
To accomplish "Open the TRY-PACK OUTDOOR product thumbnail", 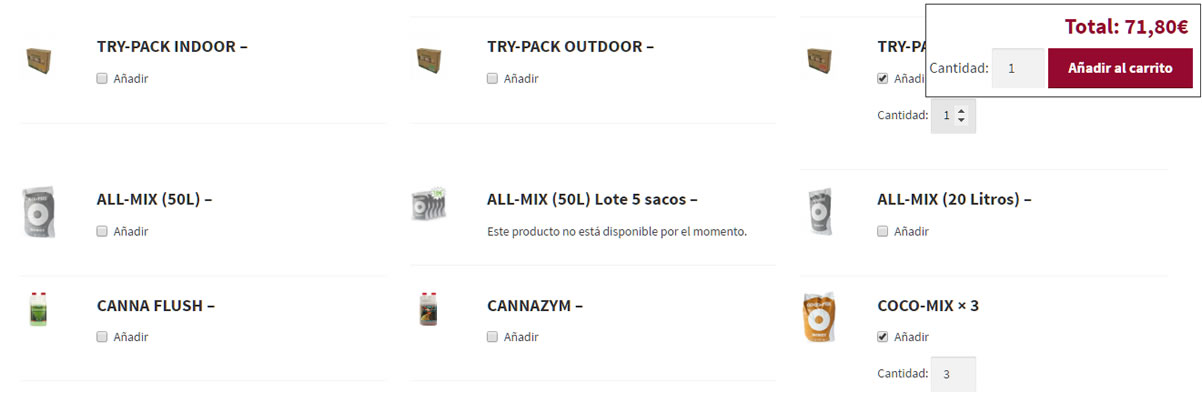I will click(x=428, y=61).
